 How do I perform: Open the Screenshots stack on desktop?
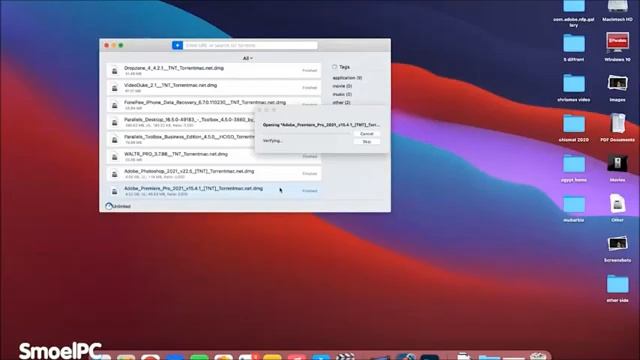tap(618, 244)
